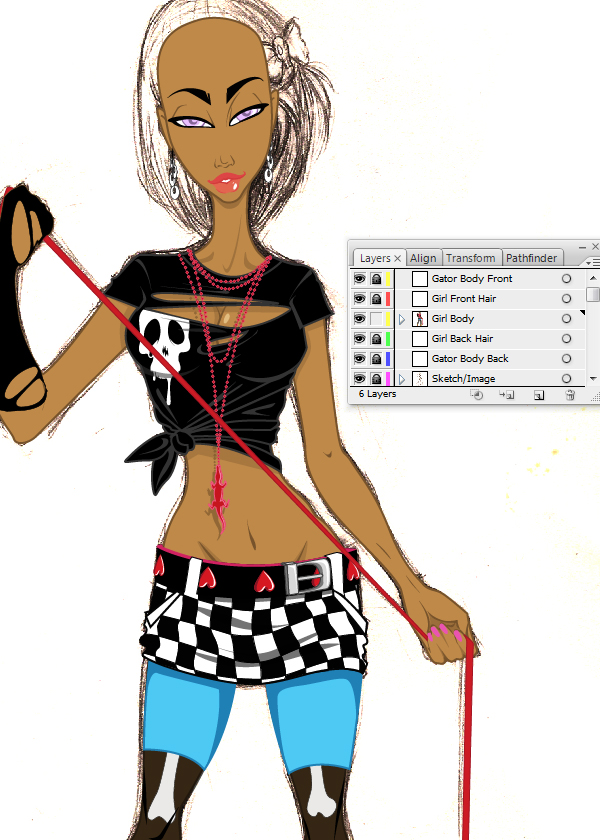
Task: Select the Gator Body Front layer name
Action: (x=472, y=279)
